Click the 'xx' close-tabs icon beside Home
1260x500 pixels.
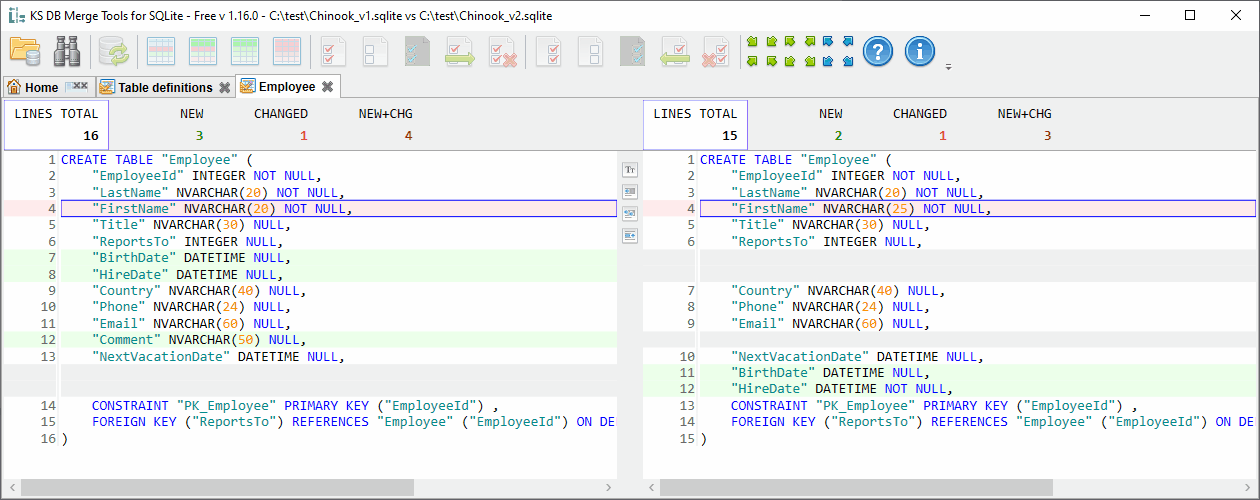tap(76, 87)
